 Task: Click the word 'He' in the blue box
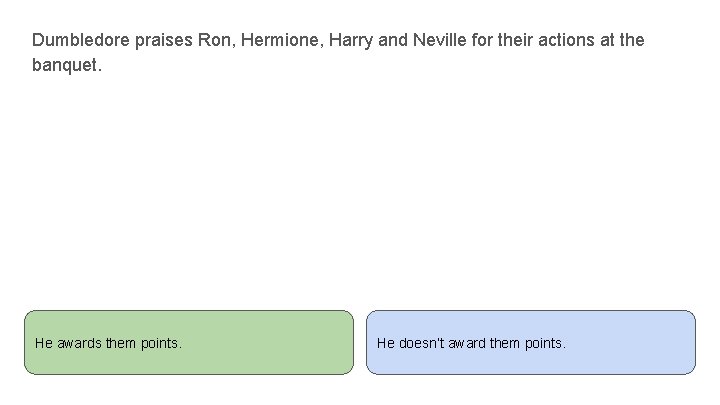point(386,343)
